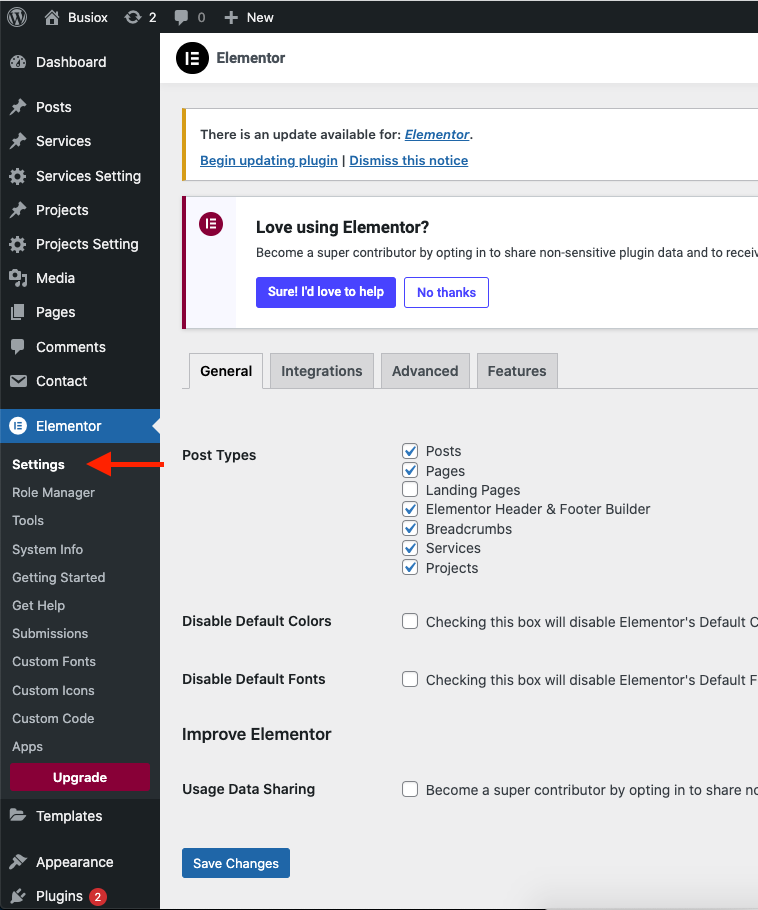Toggle Usage Data Sharing checkbox

point(410,789)
